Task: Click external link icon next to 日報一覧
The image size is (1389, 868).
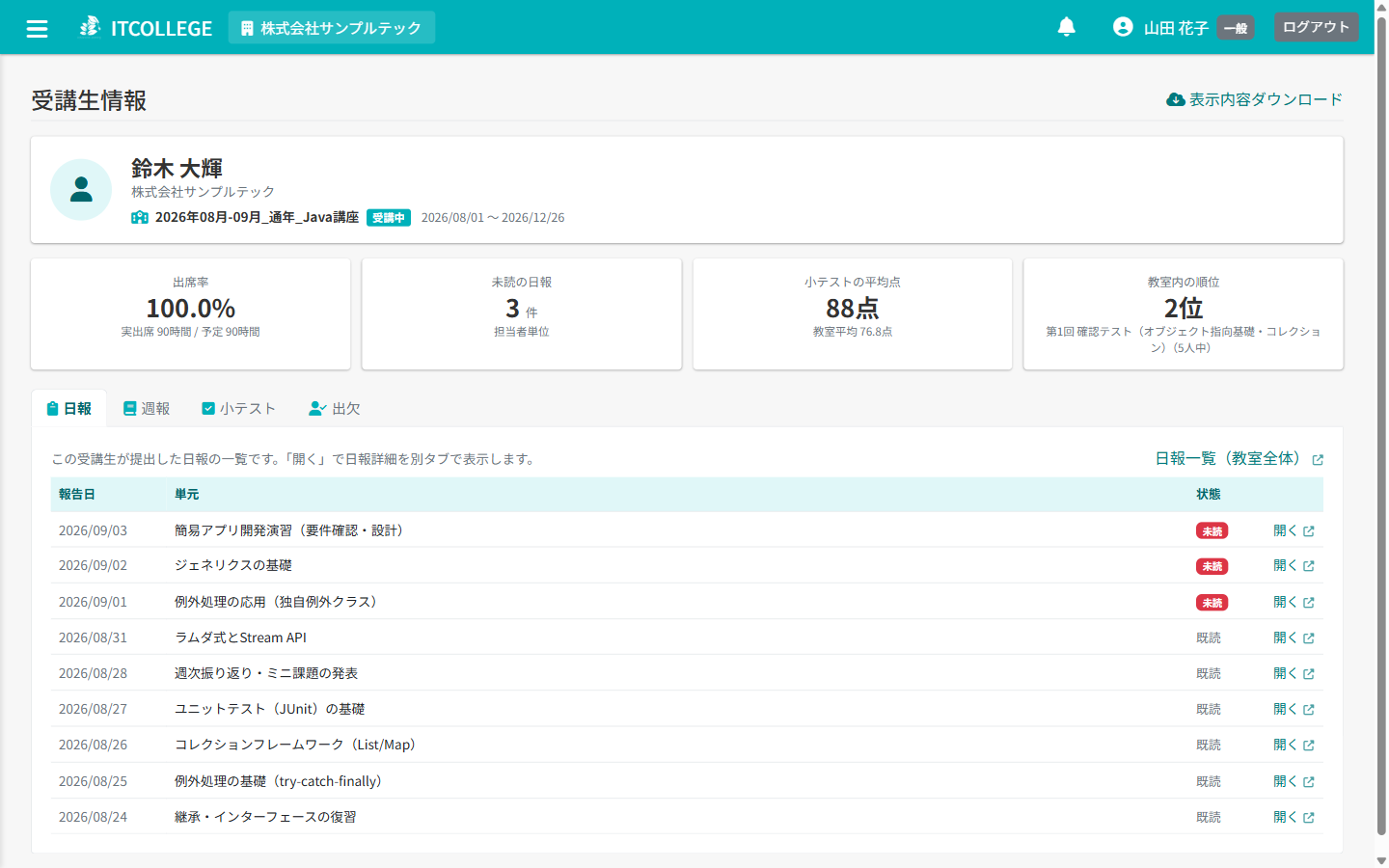Action: [x=1318, y=460]
